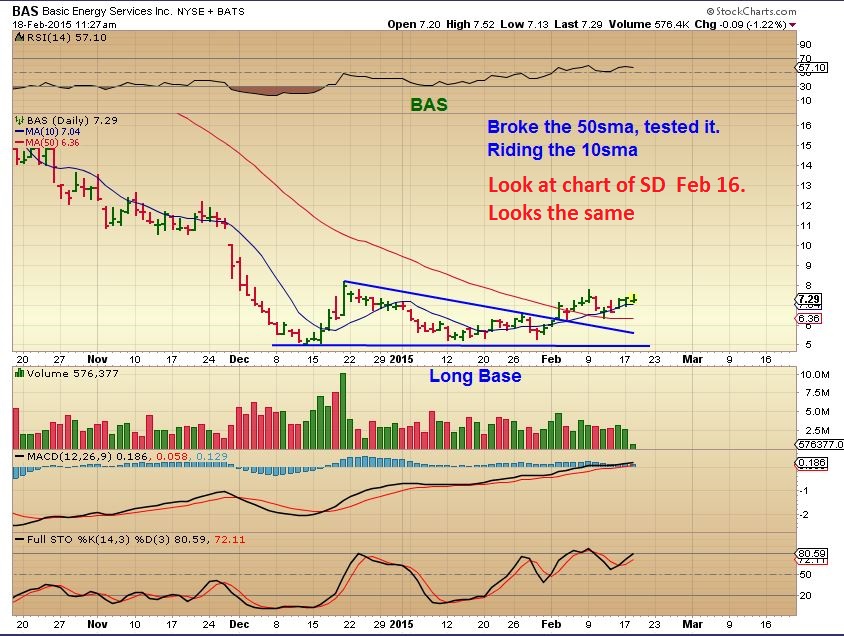Click the 0.186 MACD tag on right axis

[x=812, y=463]
